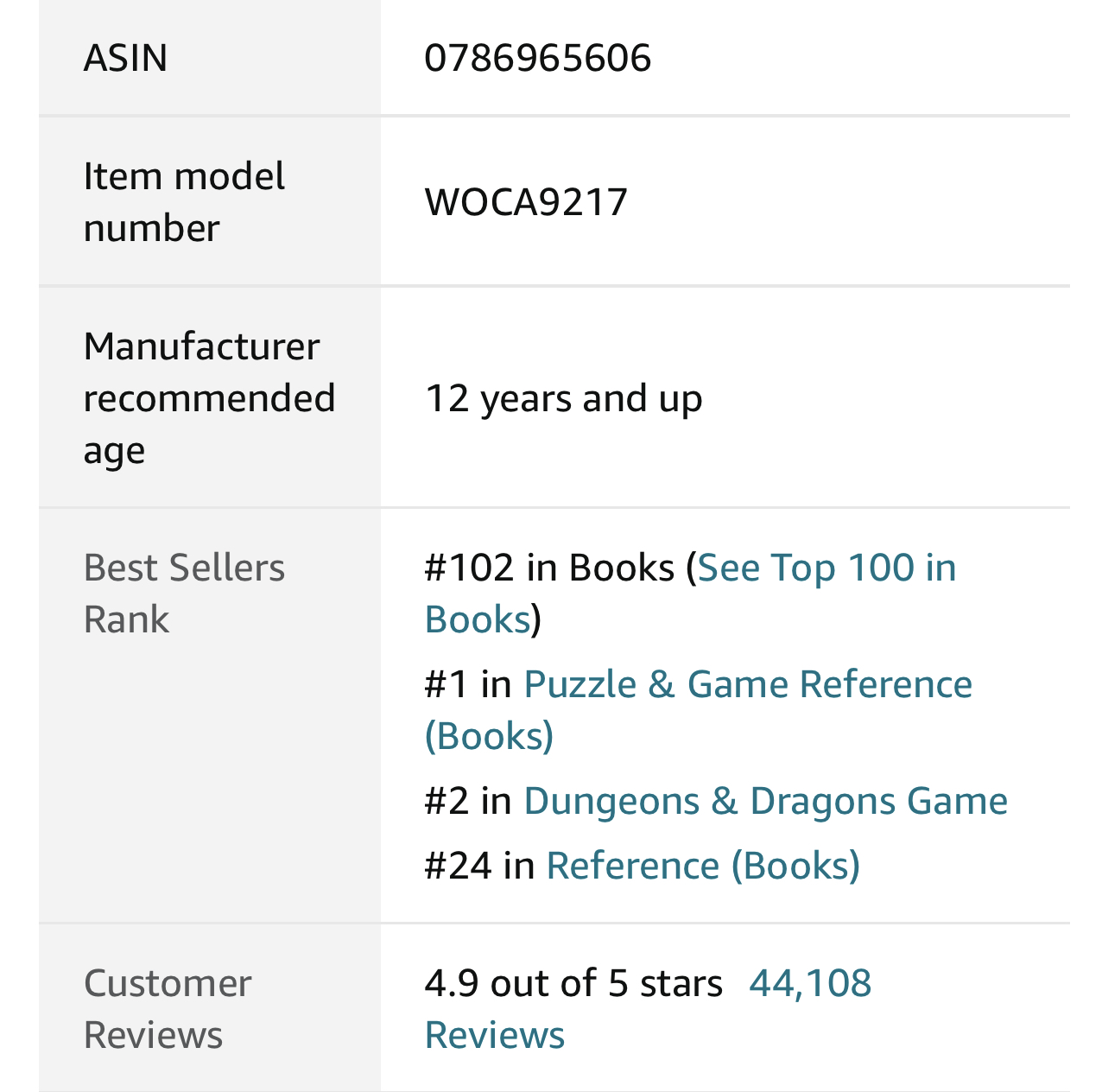Click the 4.9 out of 5 stars text
Viewport: 1102px width, 1092px height.
pyautogui.click(x=573, y=984)
